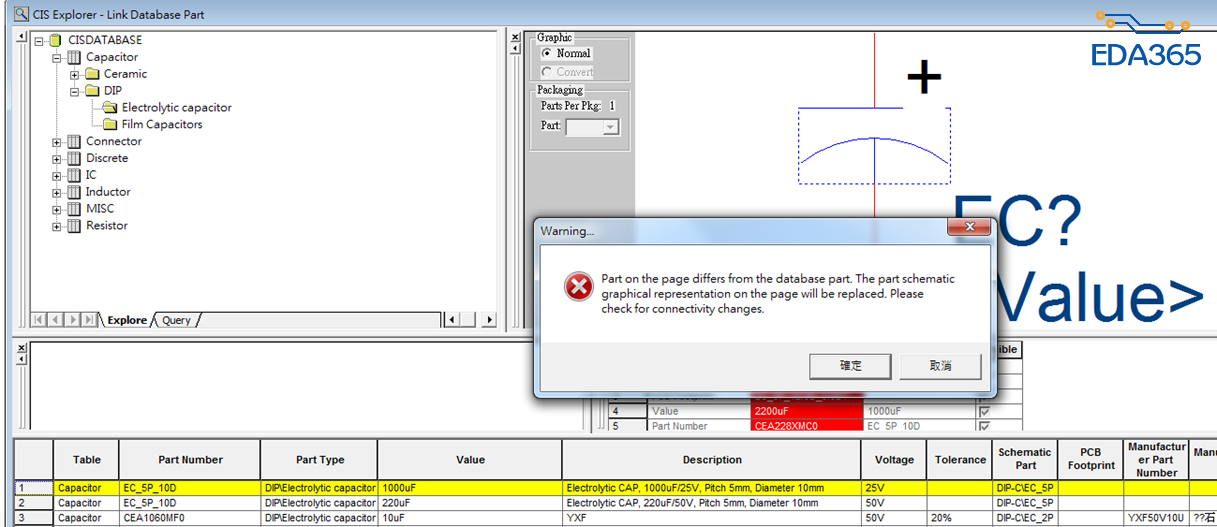
Task: Click the Film Capacitors folder icon
Action: [110, 124]
